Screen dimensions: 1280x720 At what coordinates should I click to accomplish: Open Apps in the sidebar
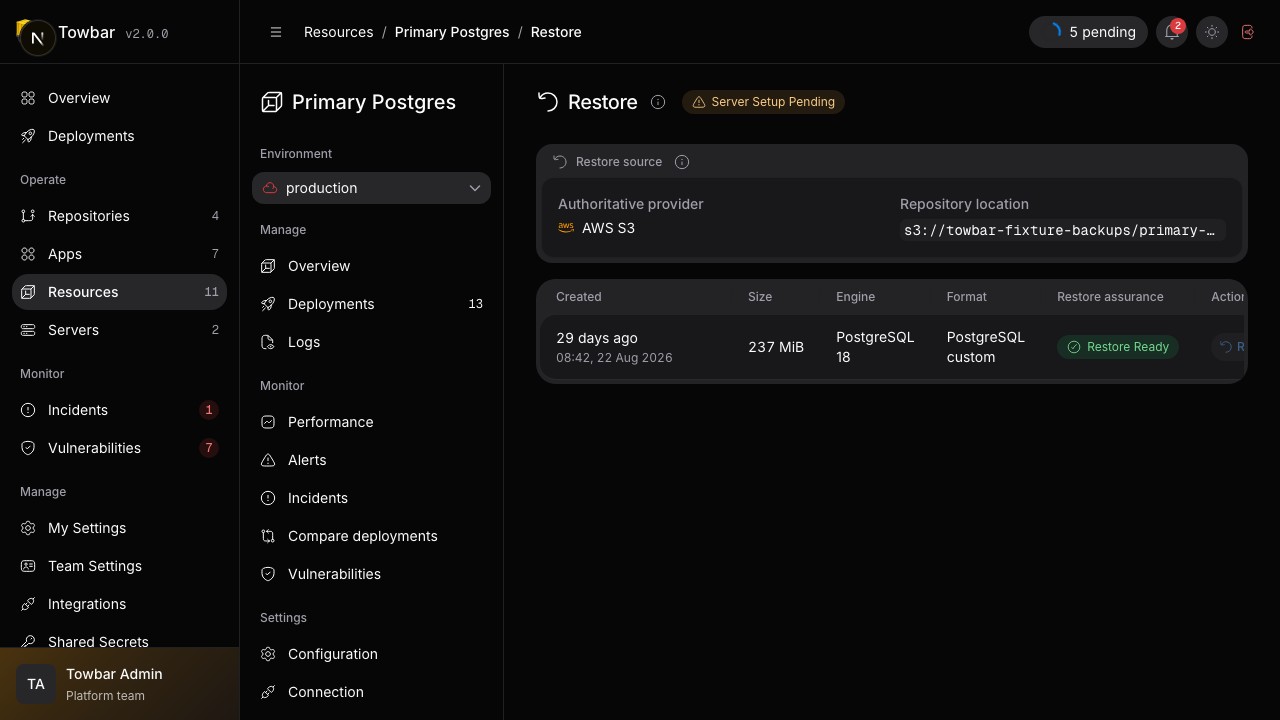coord(120,254)
